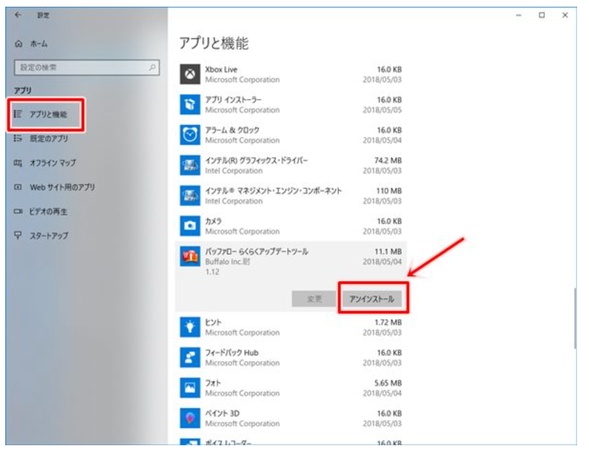Click the インテル マネジメント・エンジン icon
The width and height of the screenshot is (589, 450).
pyautogui.click(x=190, y=195)
